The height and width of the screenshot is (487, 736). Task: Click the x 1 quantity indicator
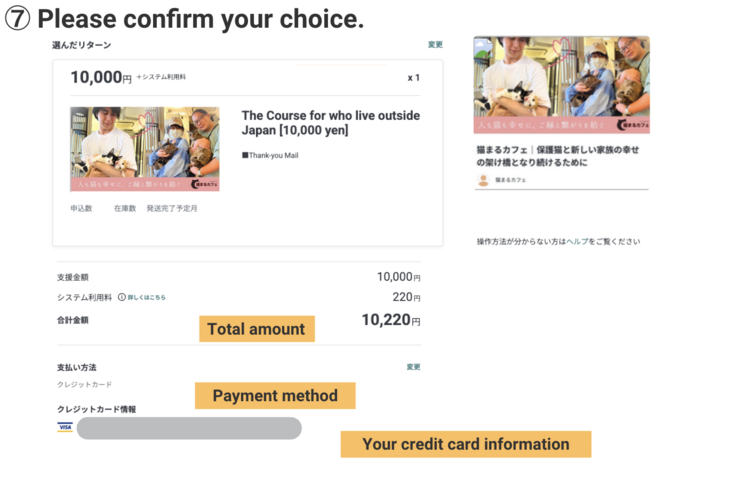414,77
